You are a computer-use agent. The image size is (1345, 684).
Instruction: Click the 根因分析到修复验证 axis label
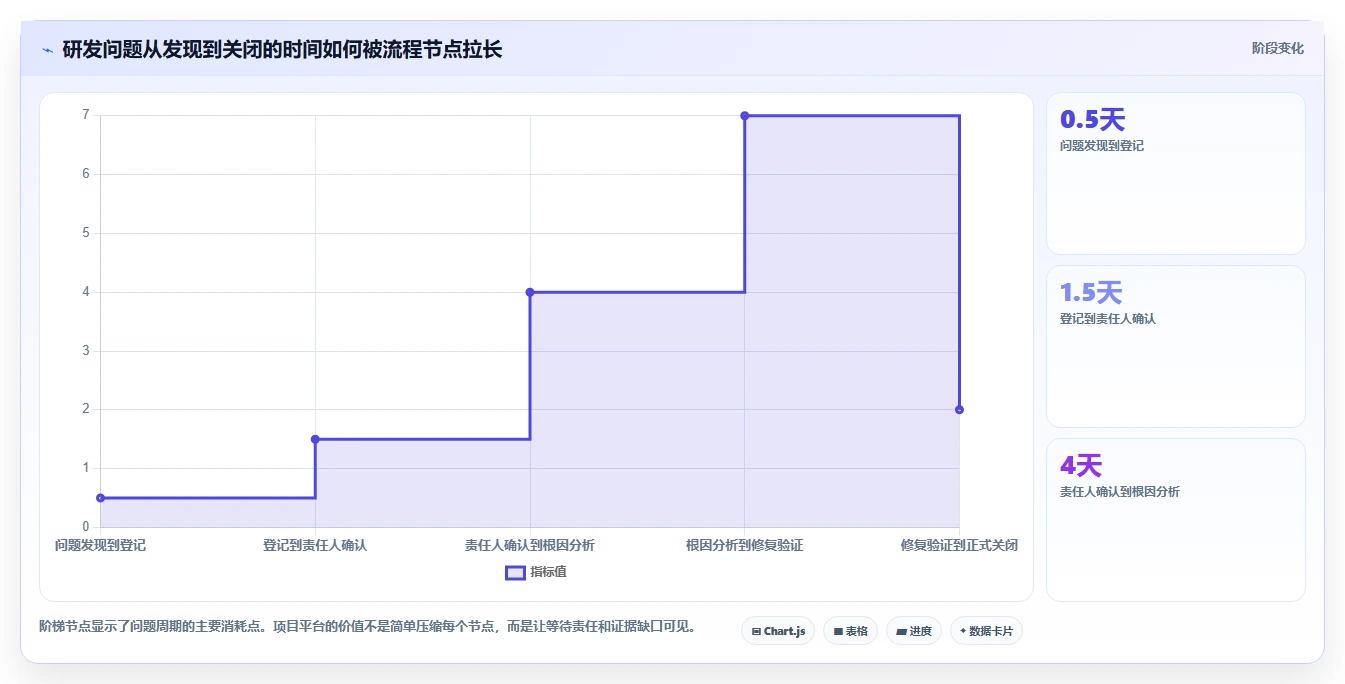(745, 545)
